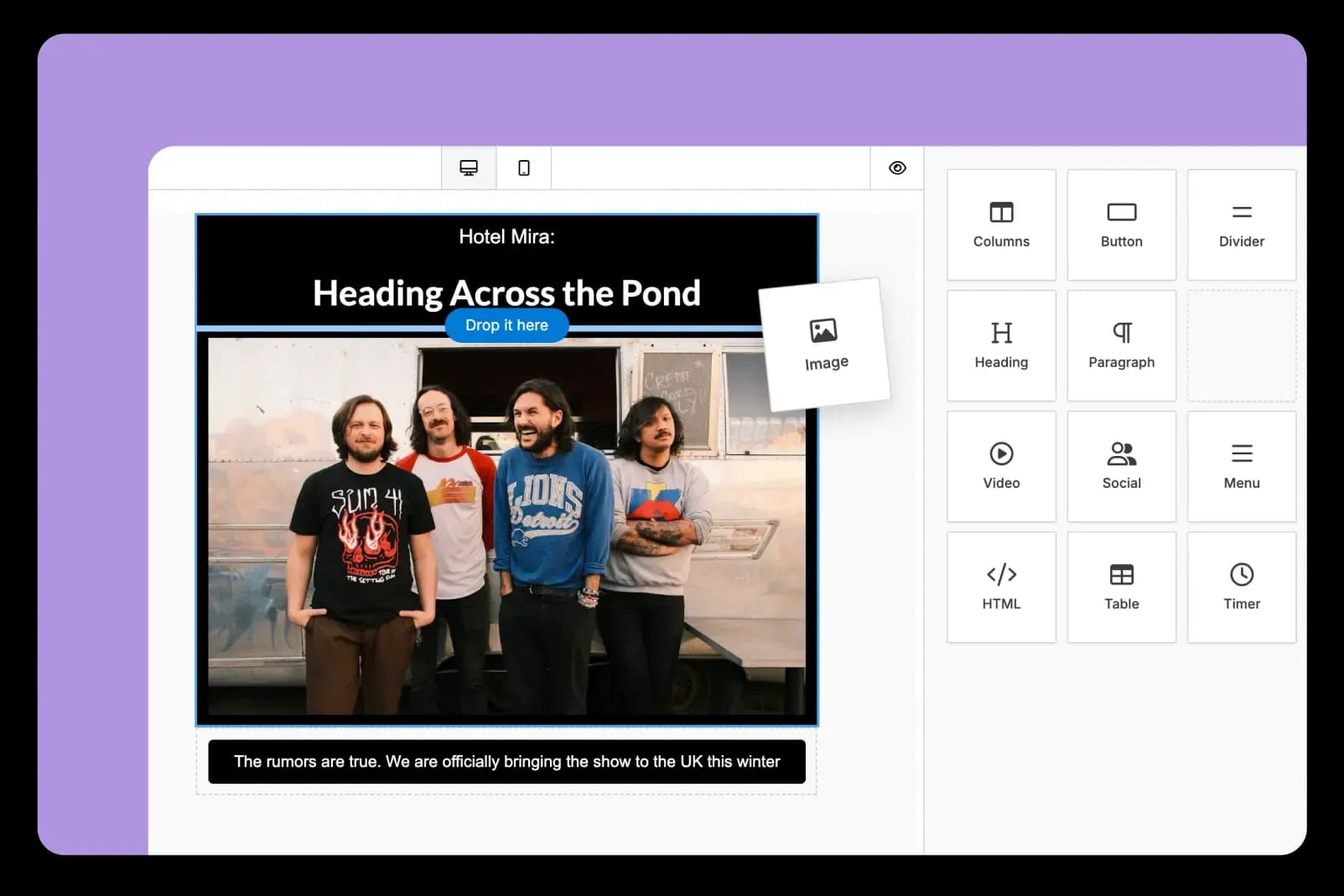Pick the HTML code block
This screenshot has height=896, width=1344.
(x=1001, y=587)
